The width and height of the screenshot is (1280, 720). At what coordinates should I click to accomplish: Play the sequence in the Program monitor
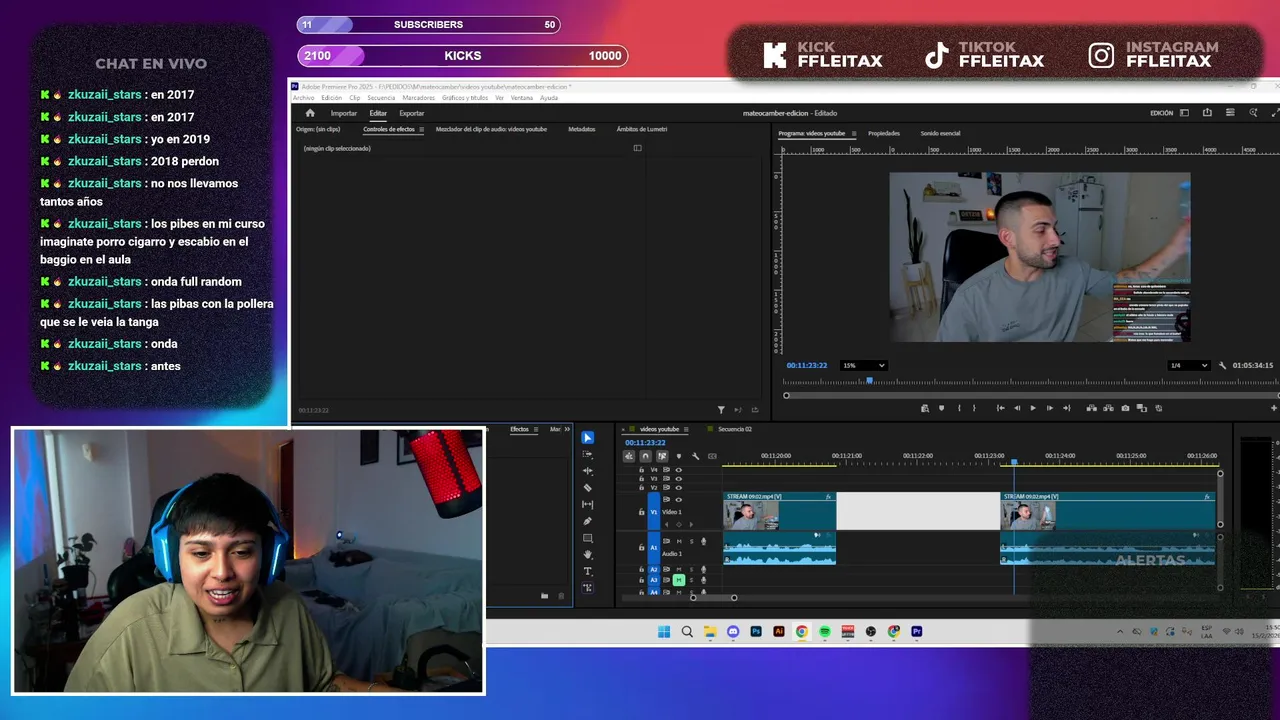click(1033, 408)
